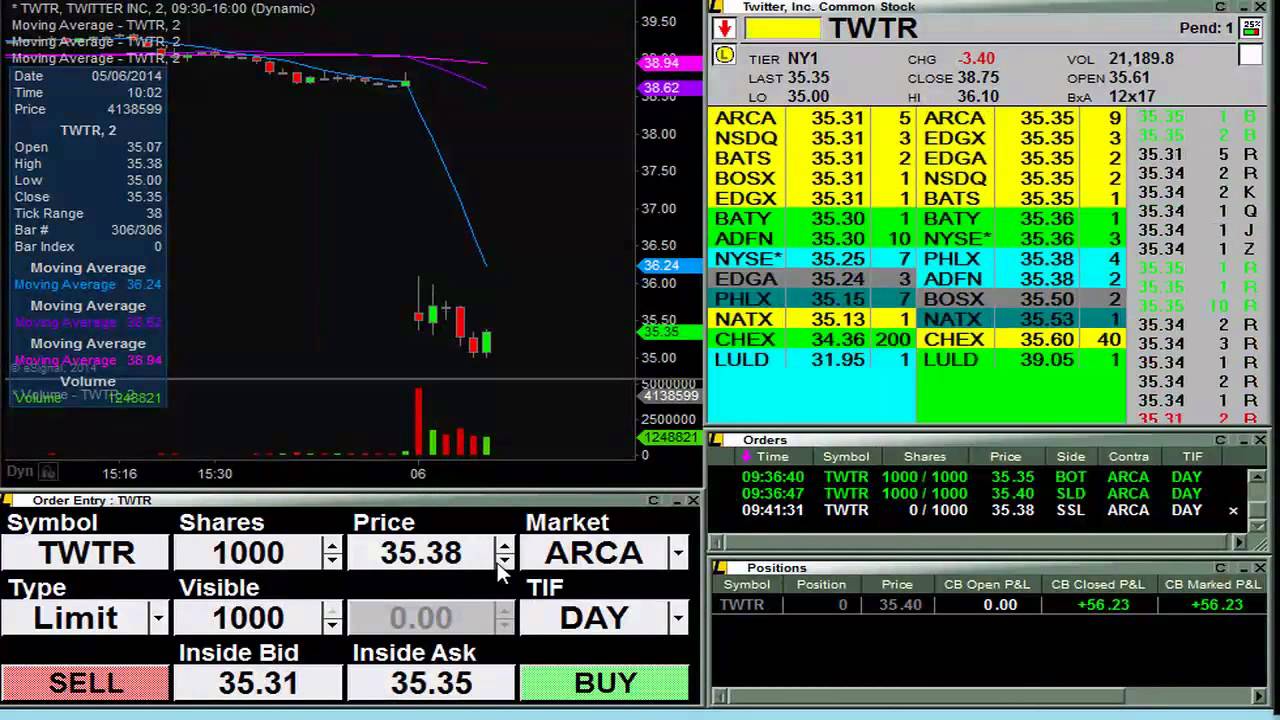Click the NYSE* 35.36 ask row
Screen dimensions: 1280x720
pos(1021,239)
